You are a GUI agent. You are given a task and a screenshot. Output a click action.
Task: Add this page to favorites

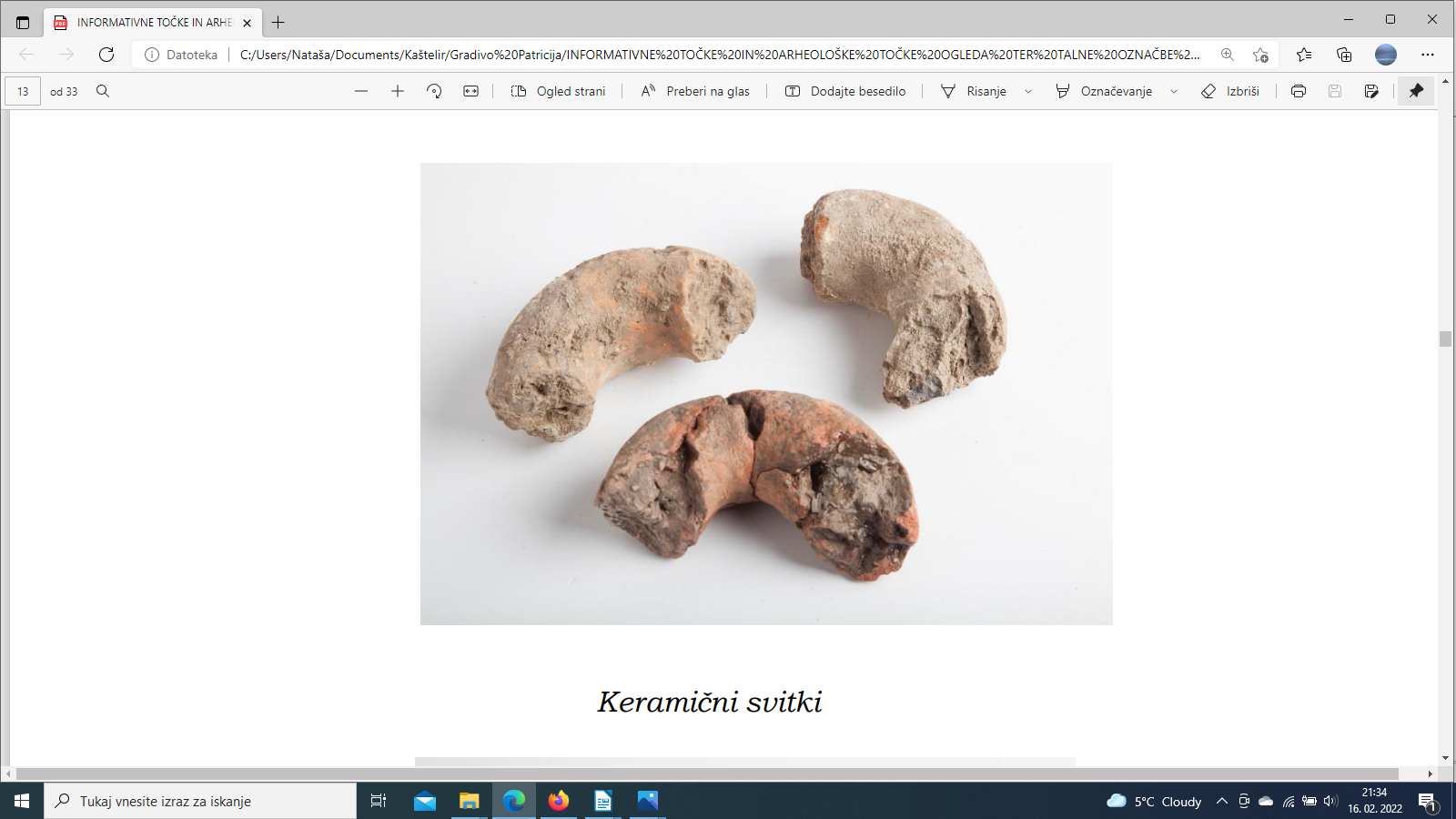(x=1260, y=55)
